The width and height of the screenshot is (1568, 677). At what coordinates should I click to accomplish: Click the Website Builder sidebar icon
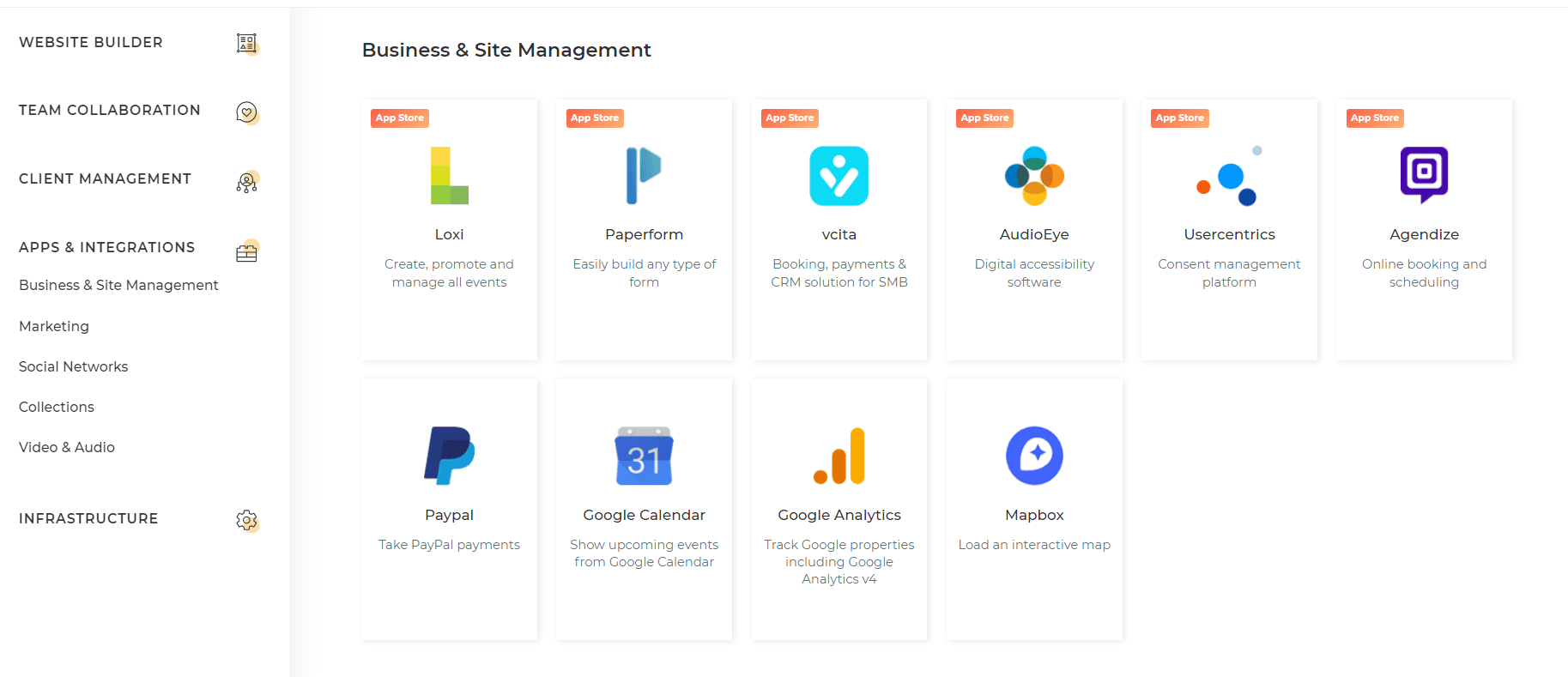coord(247,43)
